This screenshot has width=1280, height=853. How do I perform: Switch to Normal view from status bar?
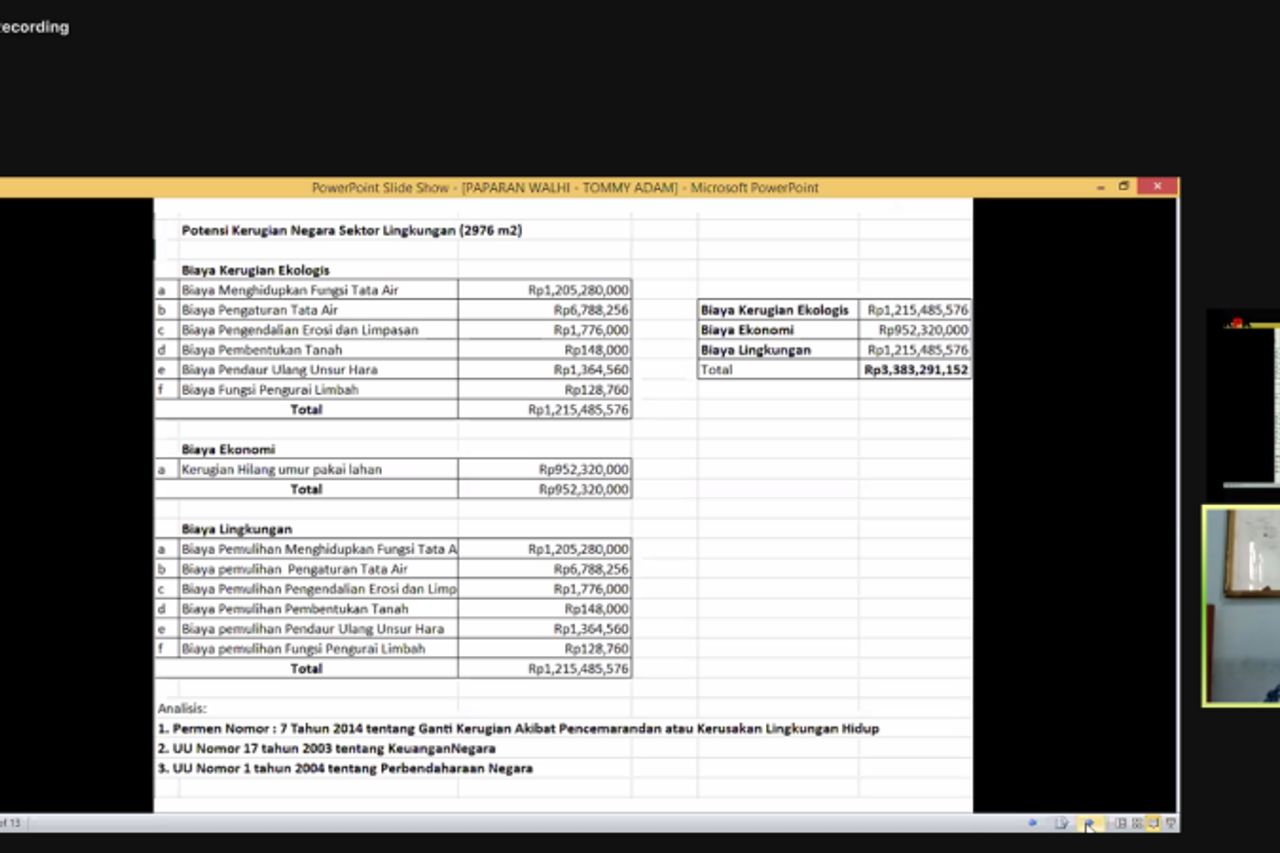tap(1120, 823)
